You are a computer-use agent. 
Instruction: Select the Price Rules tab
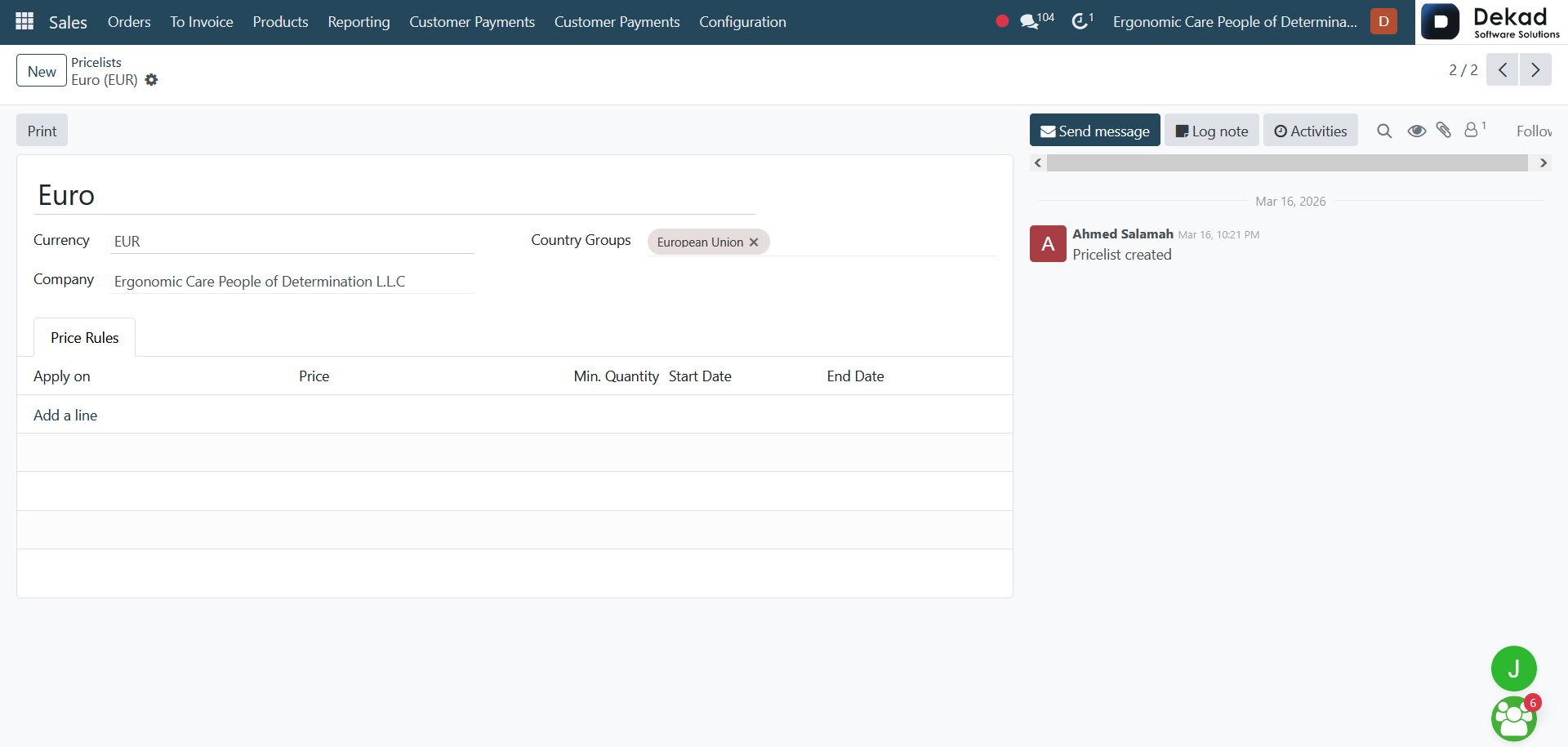(x=84, y=337)
